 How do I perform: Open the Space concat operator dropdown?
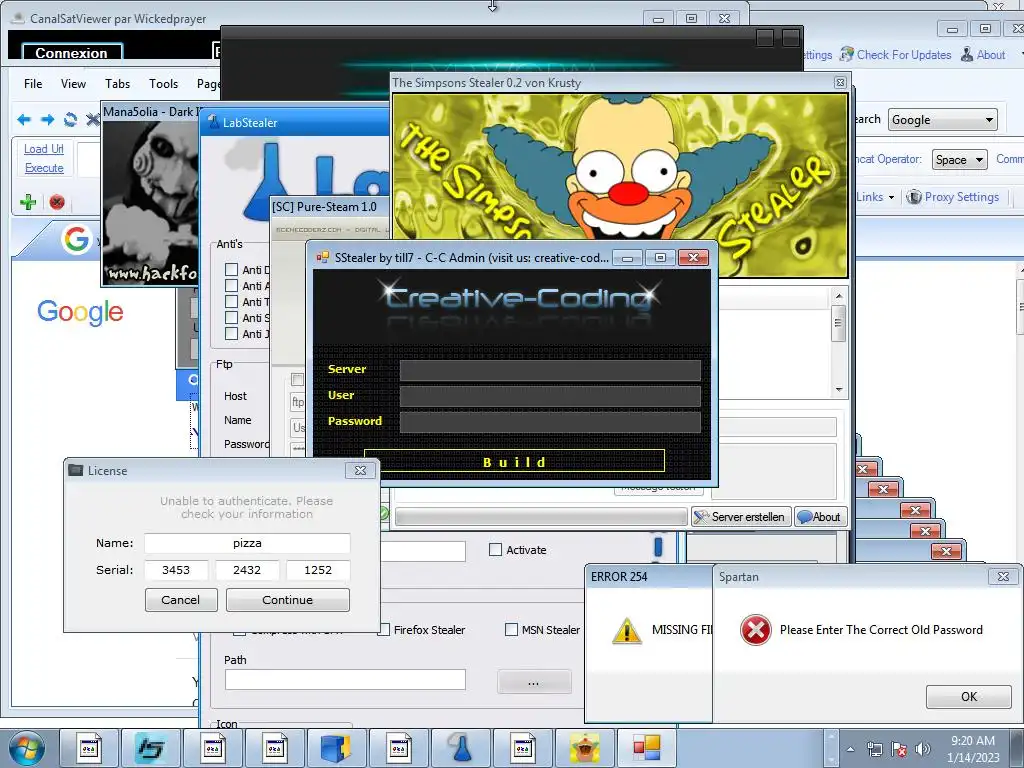(959, 159)
